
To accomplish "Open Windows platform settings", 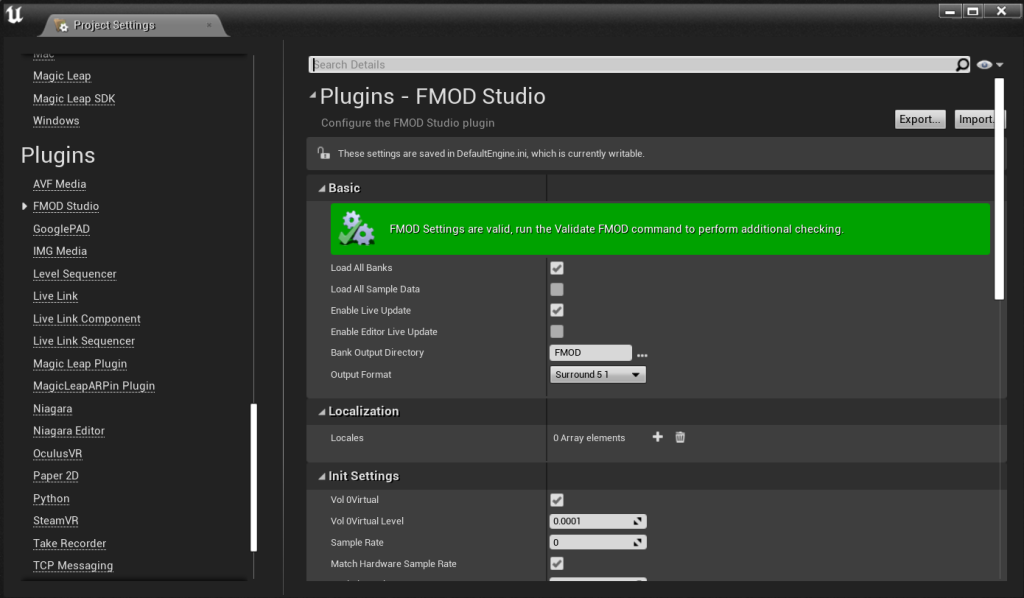I will pyautogui.click(x=56, y=121).
